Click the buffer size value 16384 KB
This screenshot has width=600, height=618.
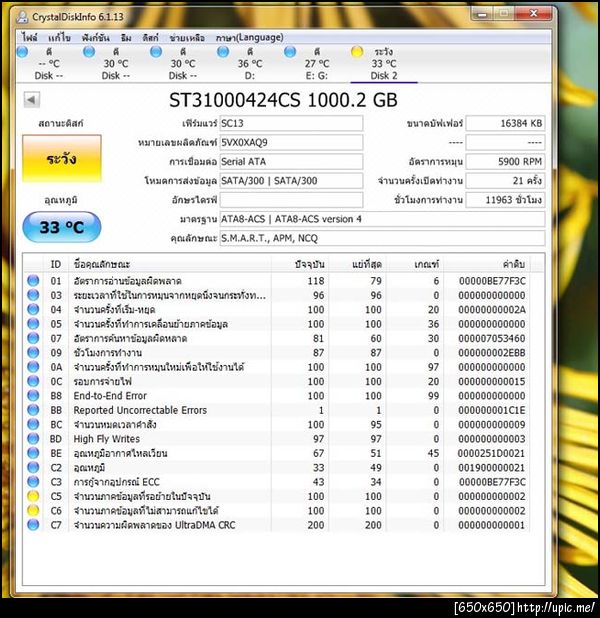pyautogui.click(x=505, y=123)
